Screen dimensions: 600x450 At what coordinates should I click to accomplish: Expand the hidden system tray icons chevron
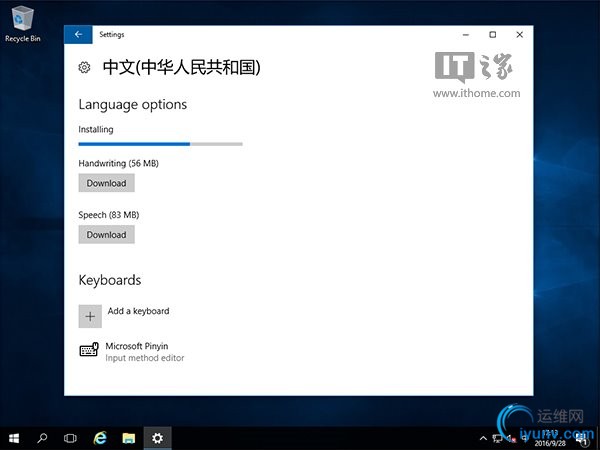(483, 438)
